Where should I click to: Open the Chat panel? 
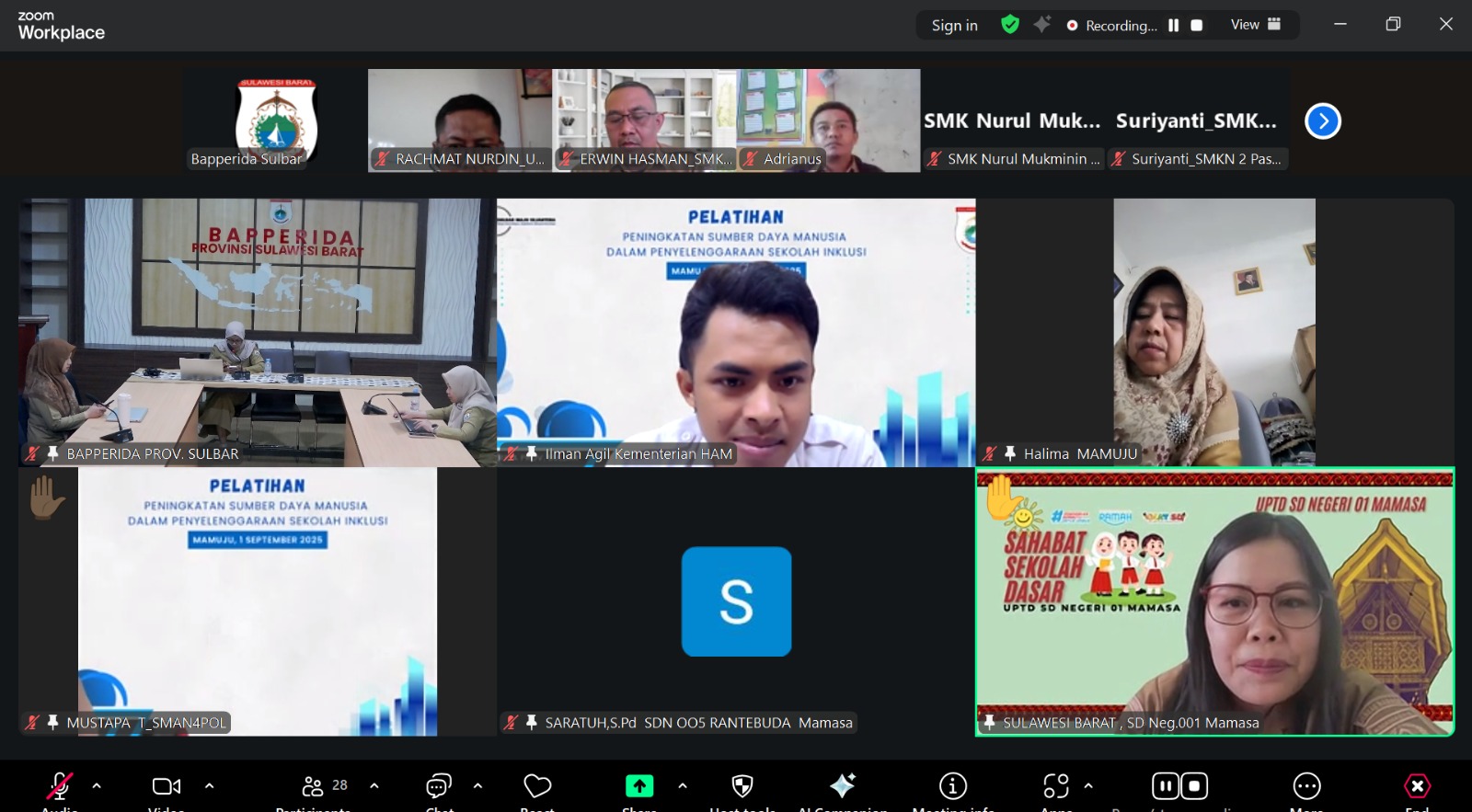point(438,786)
